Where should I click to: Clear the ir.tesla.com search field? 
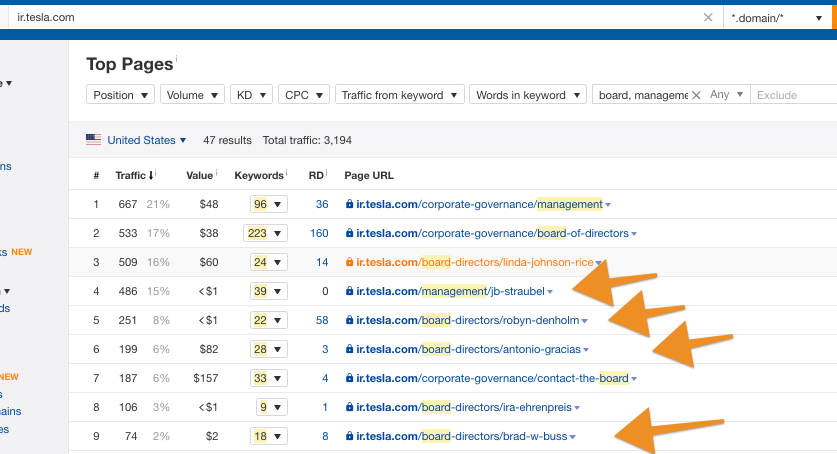coord(708,18)
